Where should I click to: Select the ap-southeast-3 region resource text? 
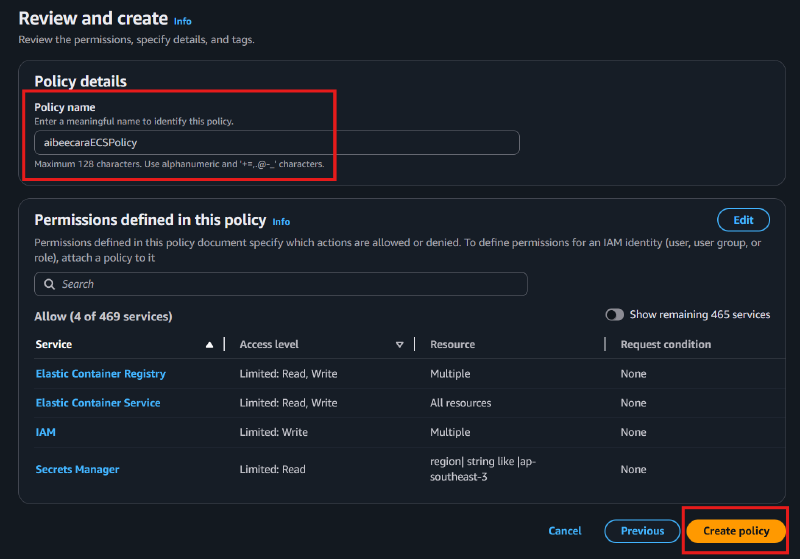pos(483,469)
